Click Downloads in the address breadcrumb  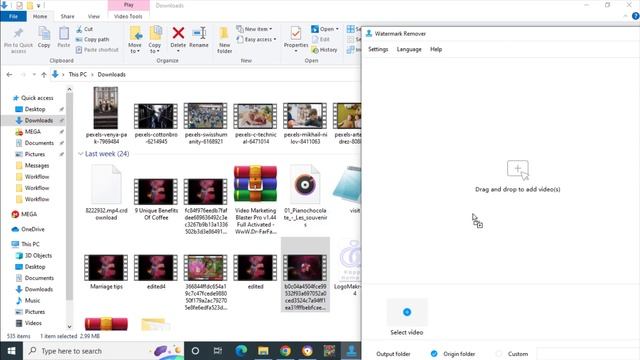[x=111, y=75]
